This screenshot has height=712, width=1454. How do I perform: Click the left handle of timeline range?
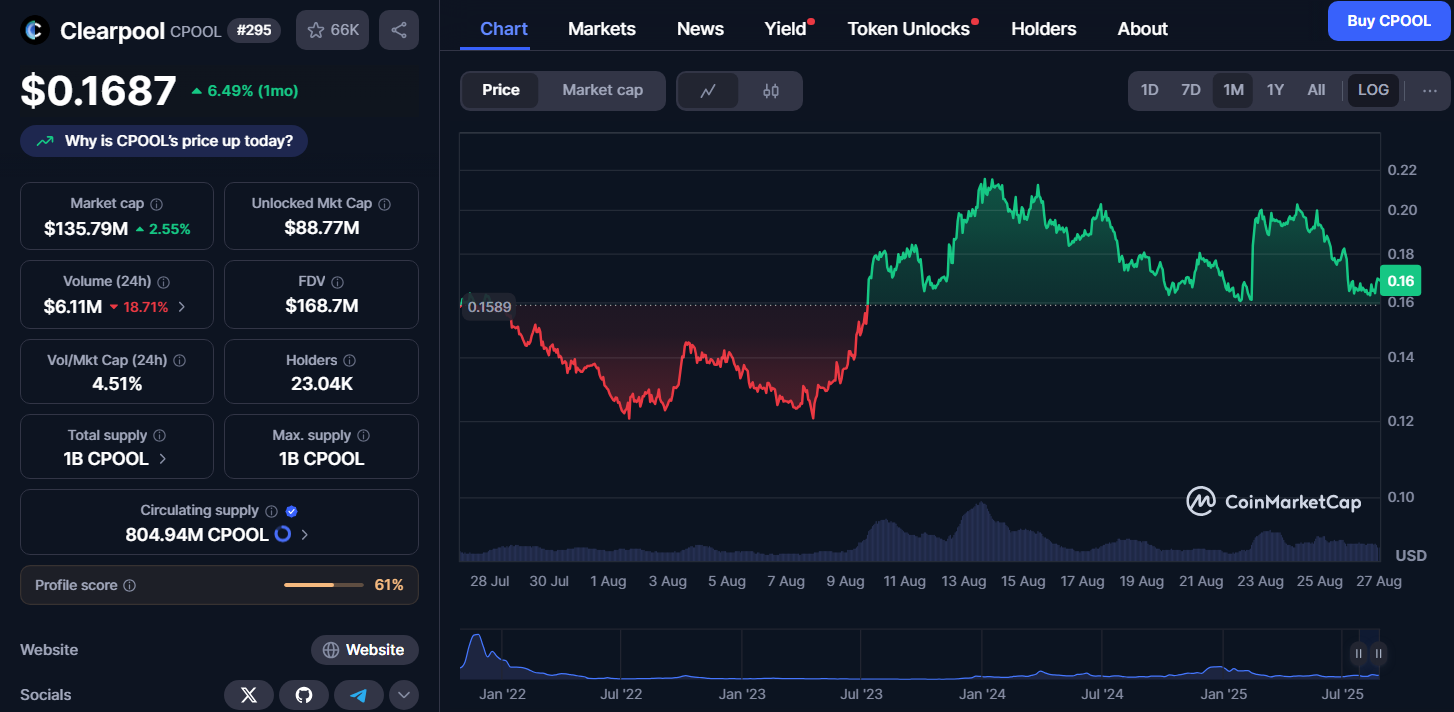click(x=1358, y=654)
